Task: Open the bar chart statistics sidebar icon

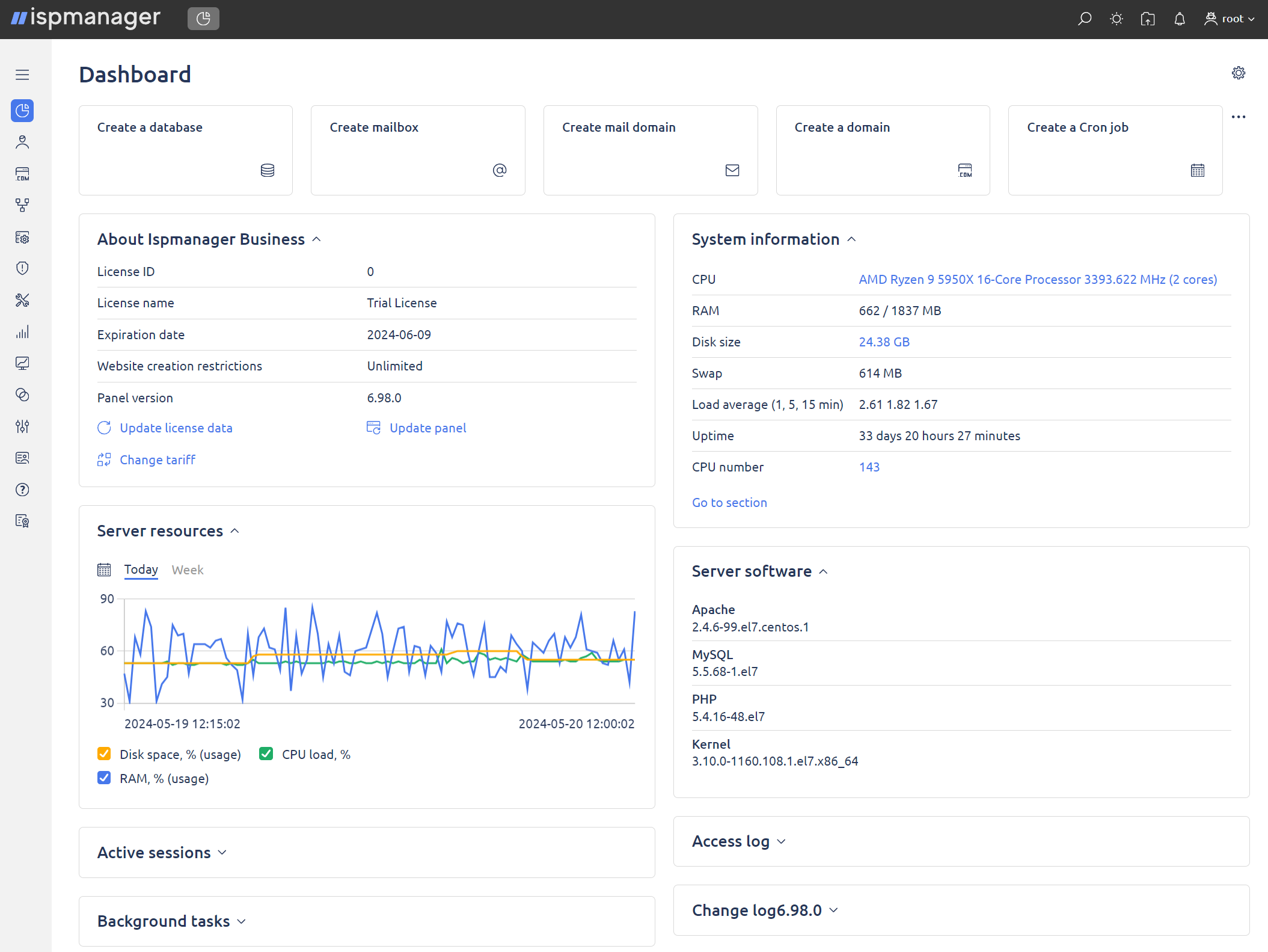Action: 22,331
